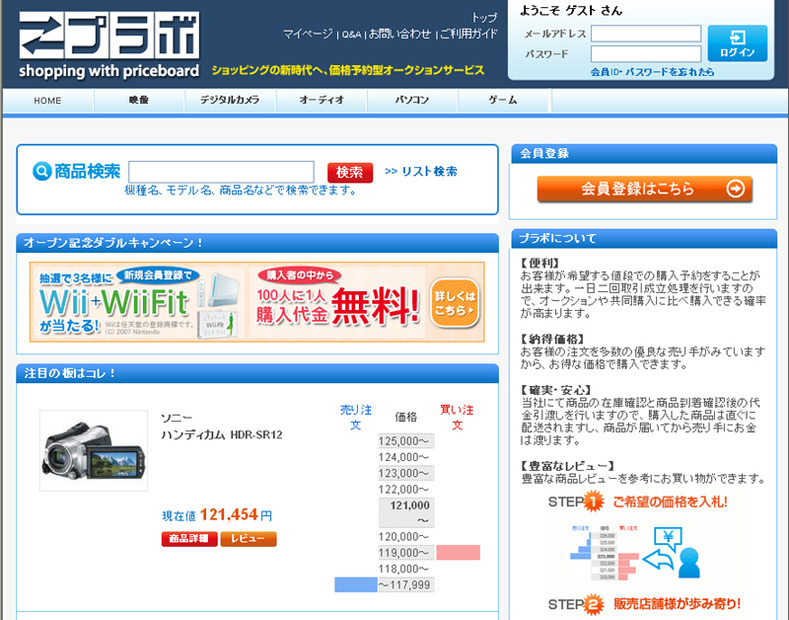
Task: Click the 注目の板はコレ! section header
Action: click(x=257, y=373)
